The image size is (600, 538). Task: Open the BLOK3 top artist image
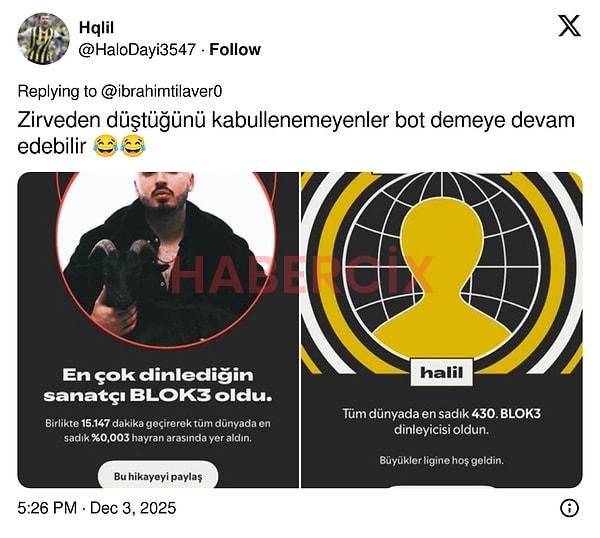click(158, 330)
